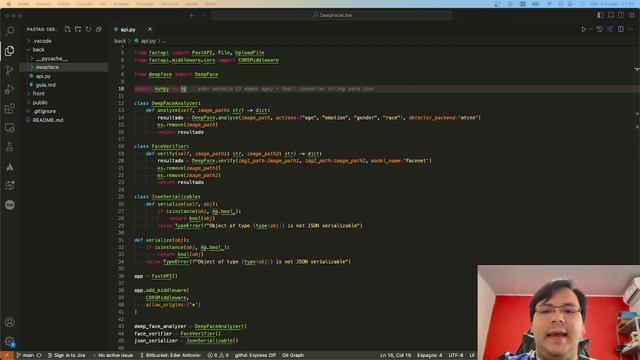The width and height of the screenshot is (640, 360).
Task: Open editor More Actions ellipsis
Action: (631, 29)
